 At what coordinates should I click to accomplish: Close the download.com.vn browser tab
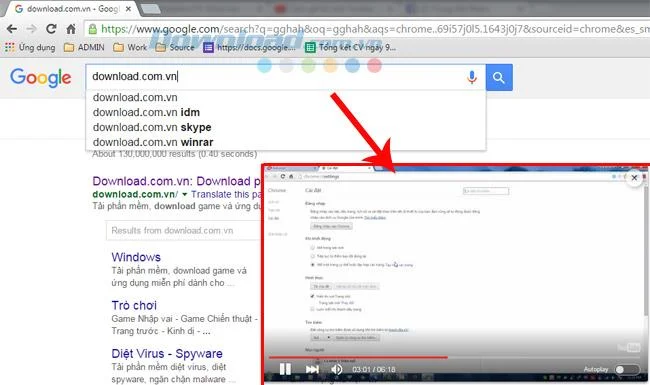coord(129,8)
